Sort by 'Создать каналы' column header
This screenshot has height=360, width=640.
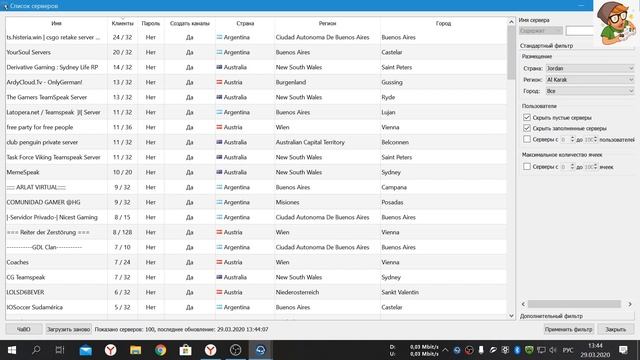189,23
